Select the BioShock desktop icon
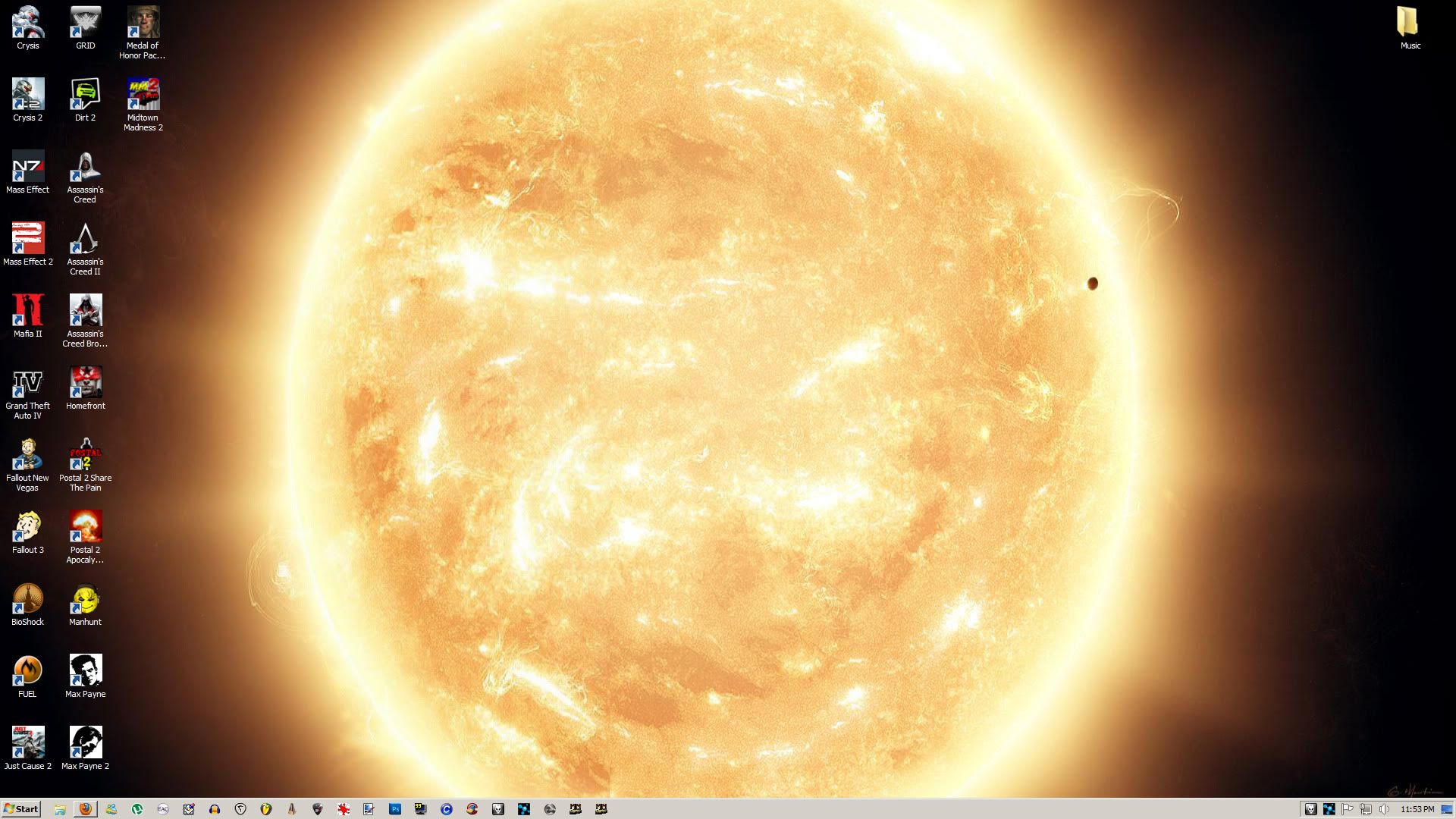Image resolution: width=1456 pixels, height=819 pixels. coord(28,600)
